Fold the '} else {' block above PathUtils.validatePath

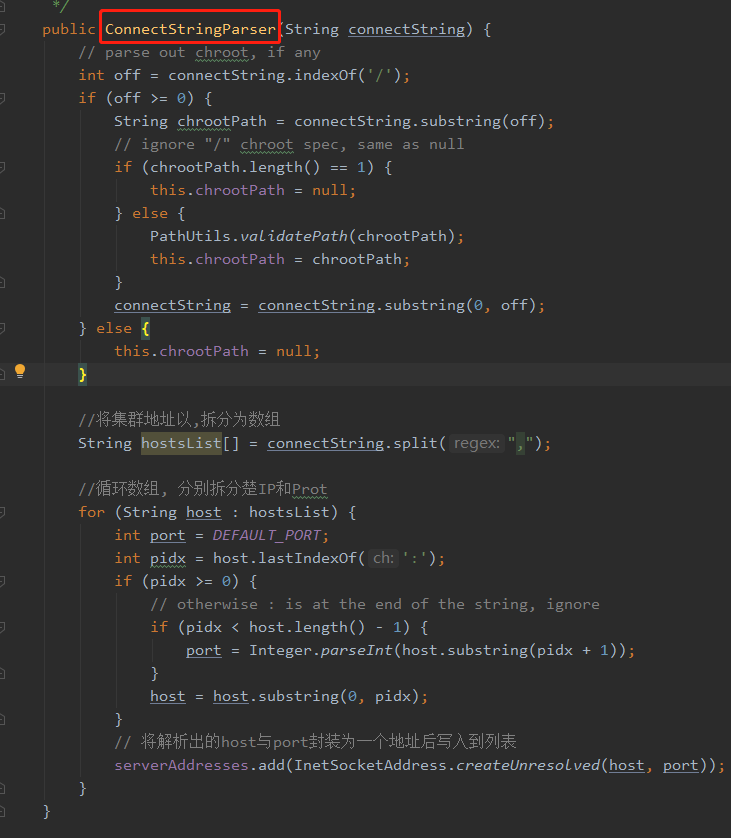(x=2, y=214)
